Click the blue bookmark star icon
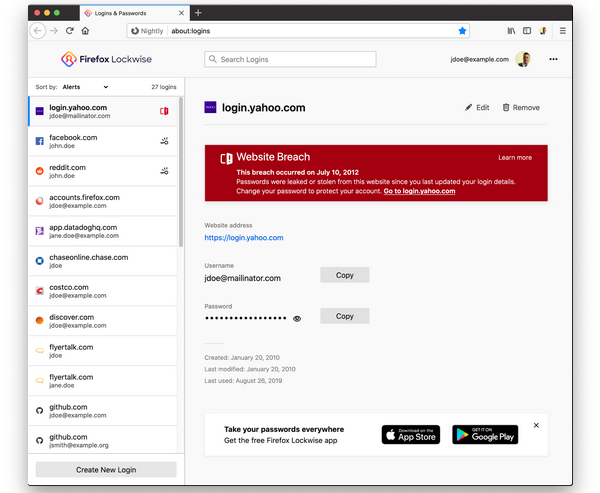Image resolution: width=600 pixels, height=493 pixels. (x=462, y=31)
